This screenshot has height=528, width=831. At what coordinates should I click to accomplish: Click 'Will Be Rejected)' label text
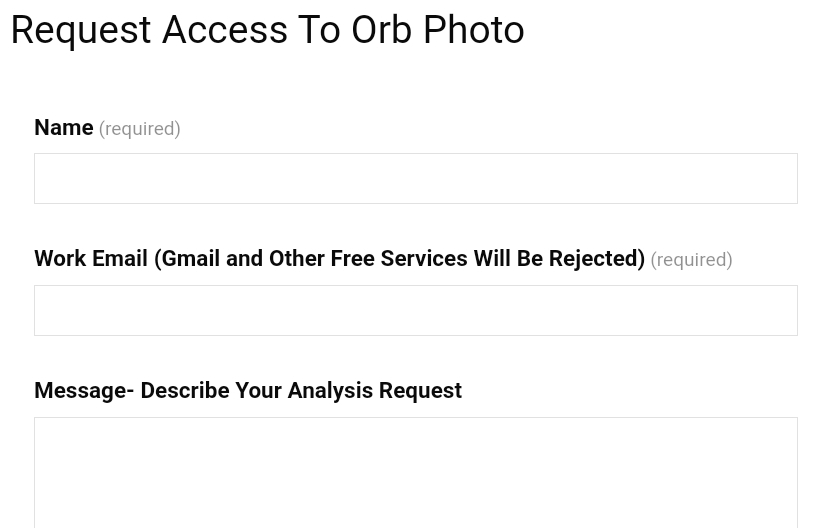(558, 259)
